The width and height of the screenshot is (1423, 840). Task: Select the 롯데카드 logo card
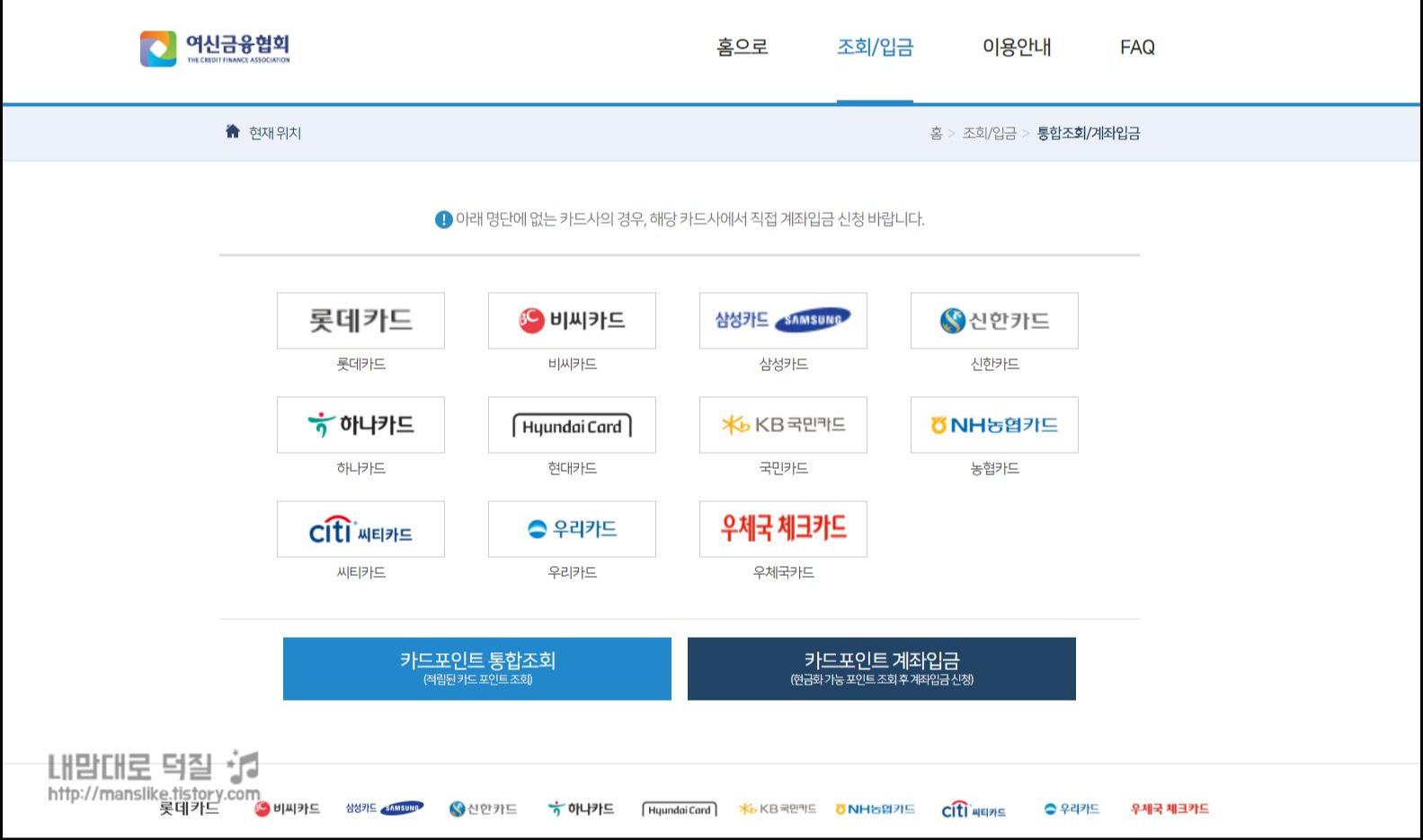[360, 321]
